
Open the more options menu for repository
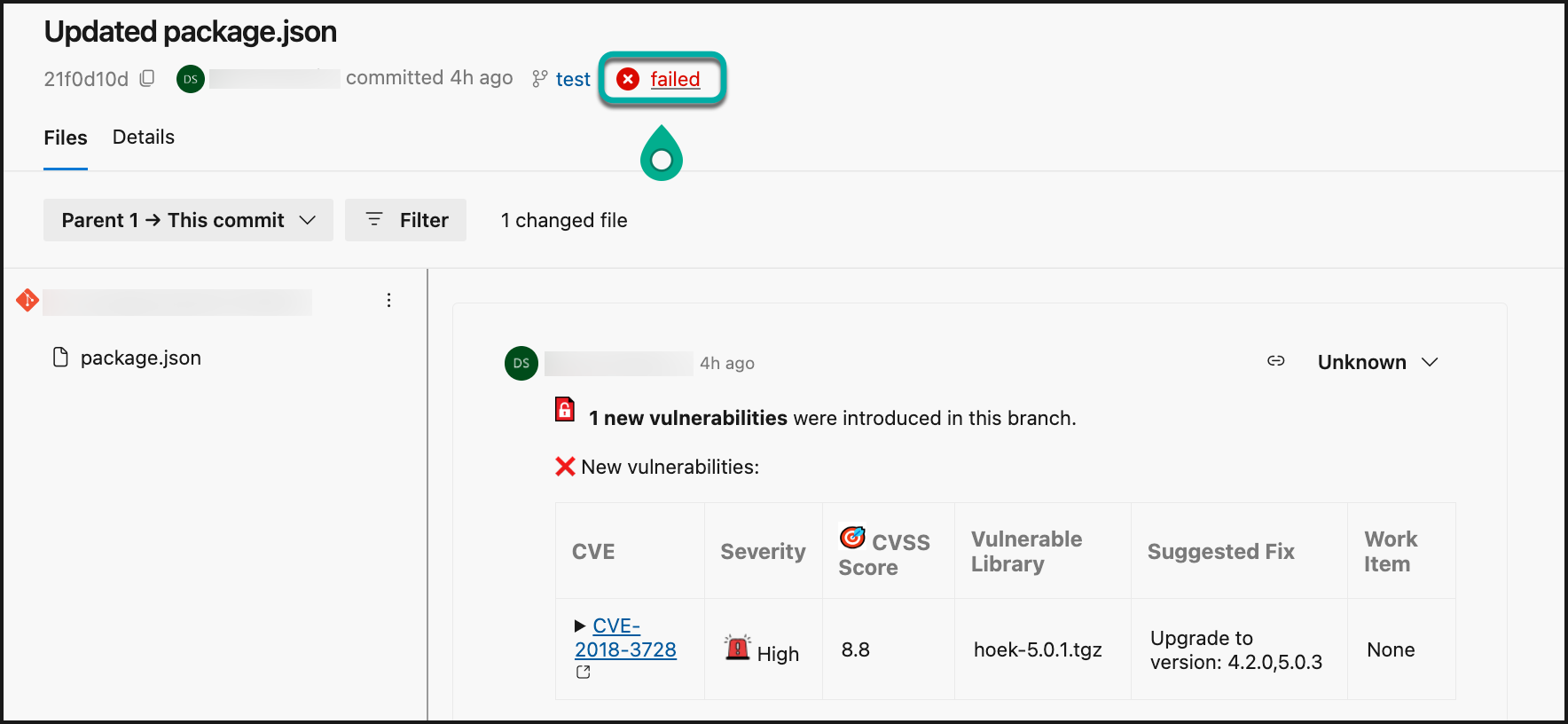pyautogui.click(x=388, y=301)
